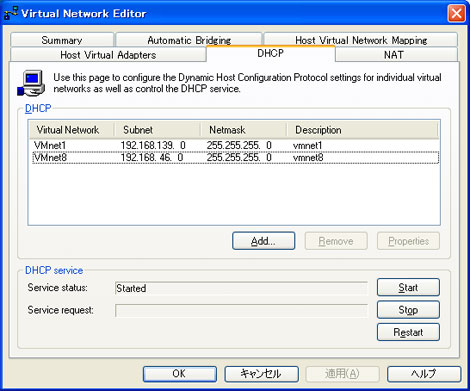The image size is (470, 391).
Task: Confirm changes with the OK button
Action: (x=180, y=374)
